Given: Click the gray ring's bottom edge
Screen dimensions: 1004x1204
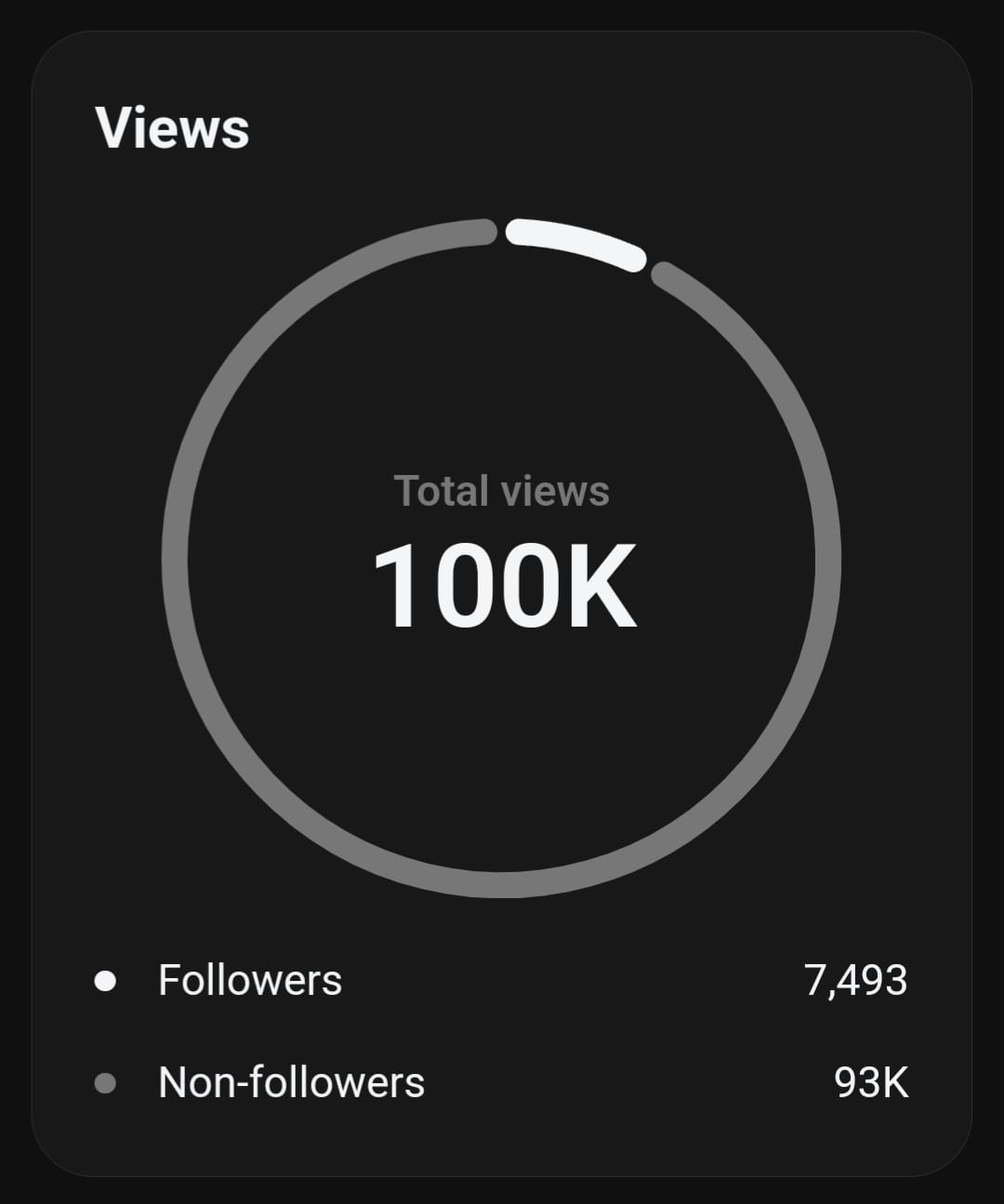Looking at the screenshot, I should point(501,884).
